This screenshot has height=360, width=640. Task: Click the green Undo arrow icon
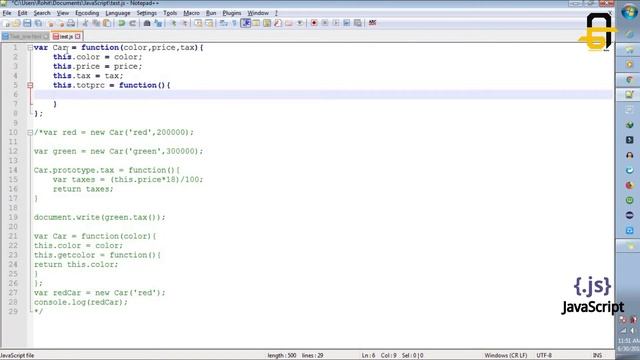[x=122, y=23]
